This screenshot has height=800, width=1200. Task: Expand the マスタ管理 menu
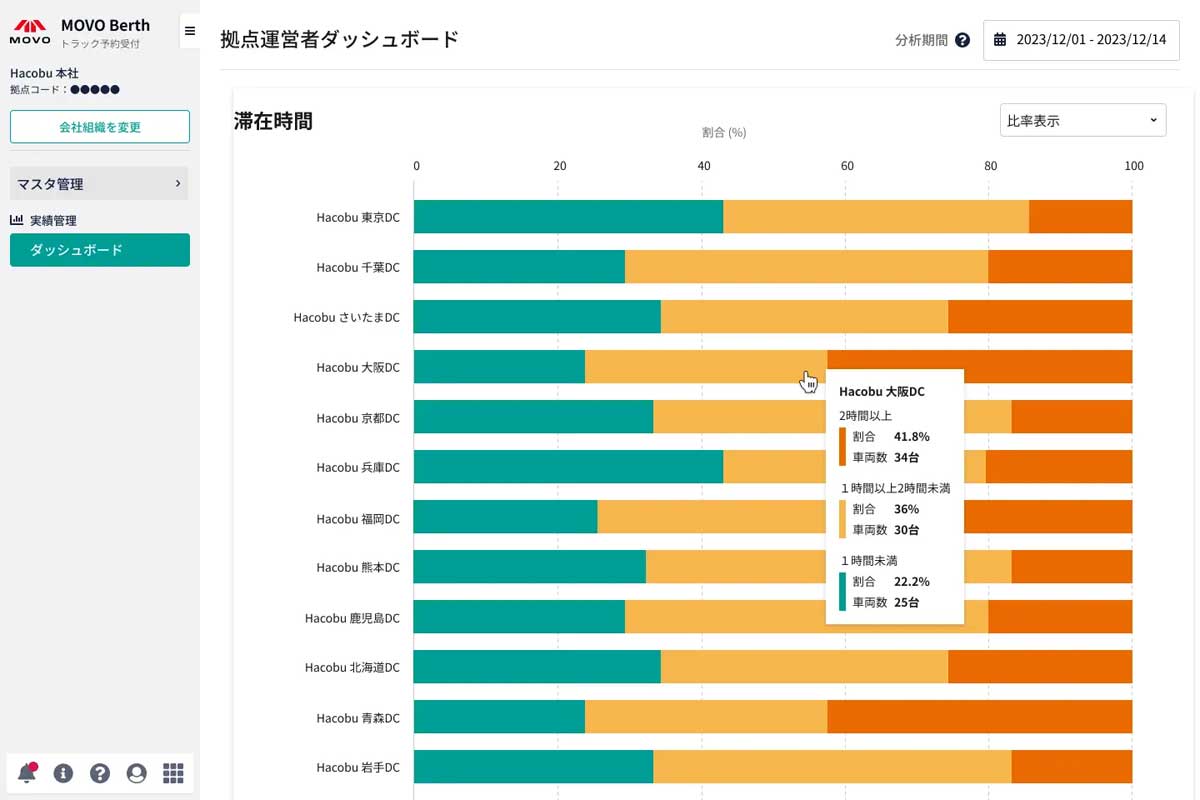pyautogui.click(x=99, y=184)
